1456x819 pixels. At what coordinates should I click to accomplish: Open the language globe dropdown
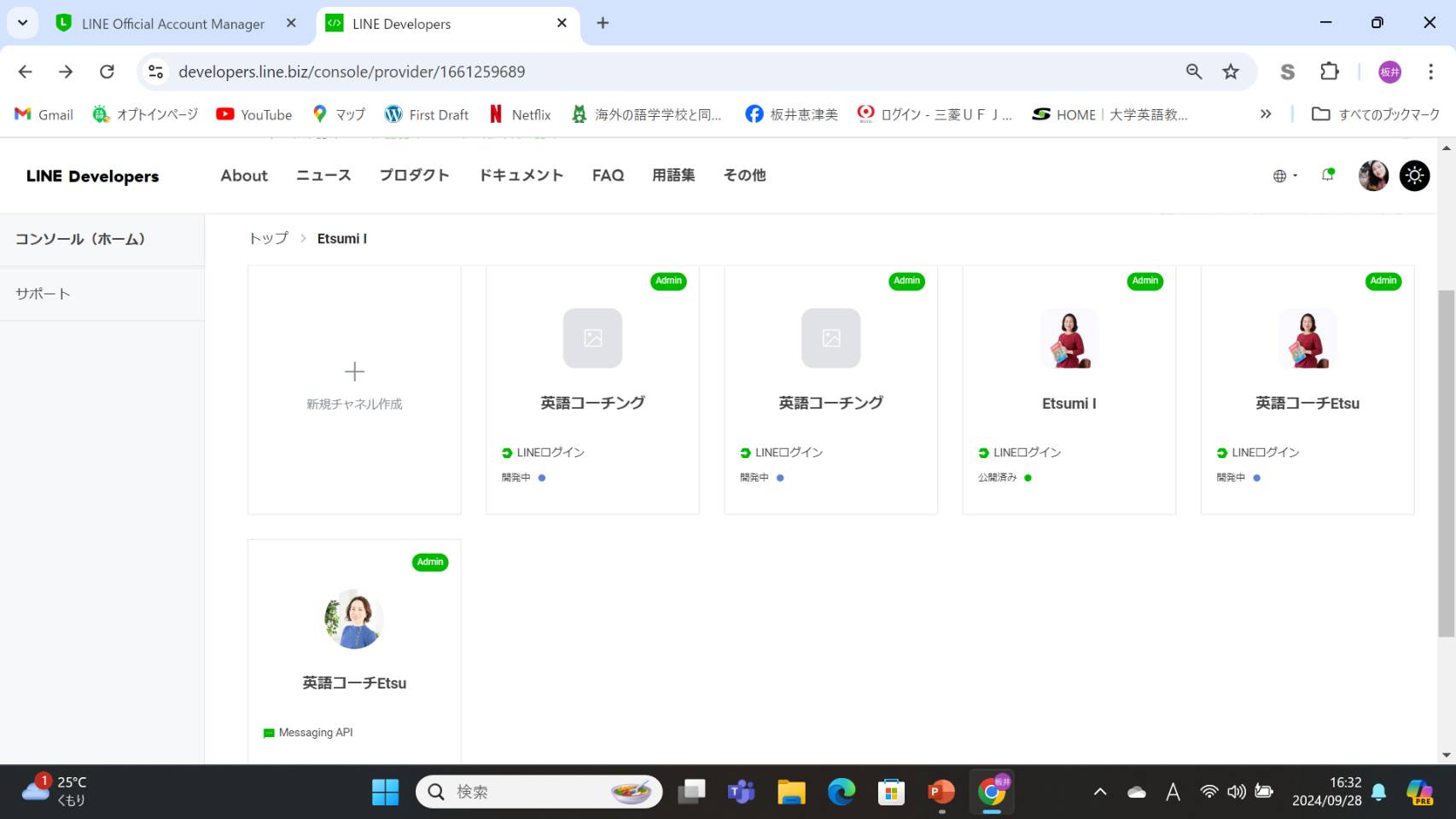[1284, 176]
